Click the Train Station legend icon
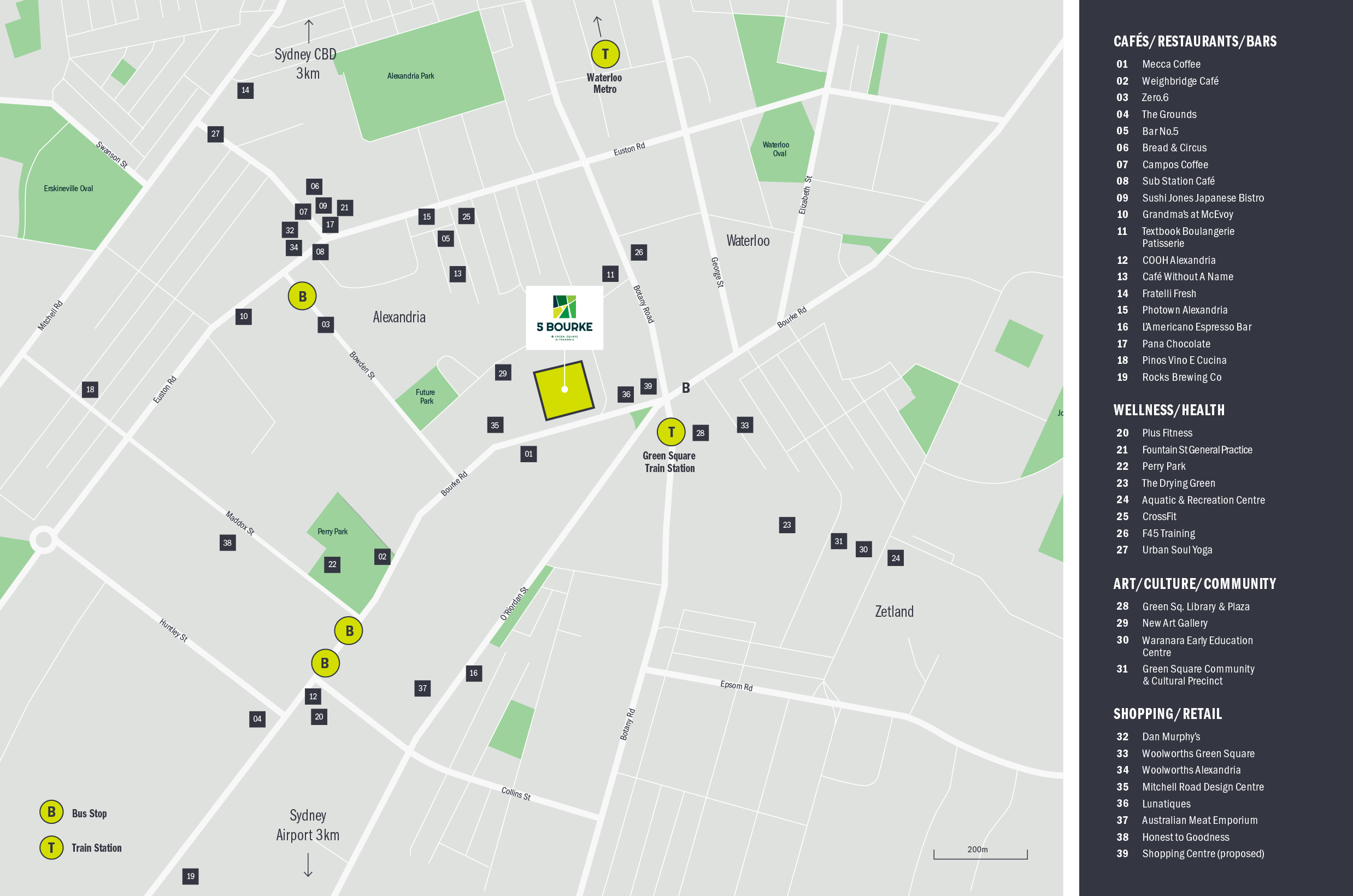 51,847
